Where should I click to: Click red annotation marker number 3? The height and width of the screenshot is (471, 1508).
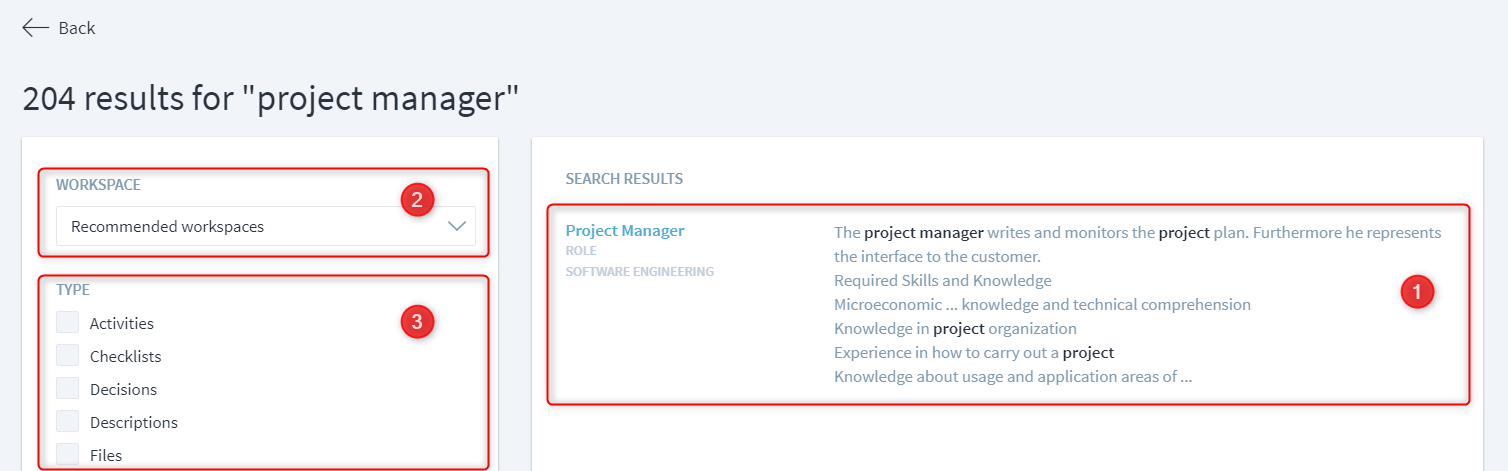[416, 322]
